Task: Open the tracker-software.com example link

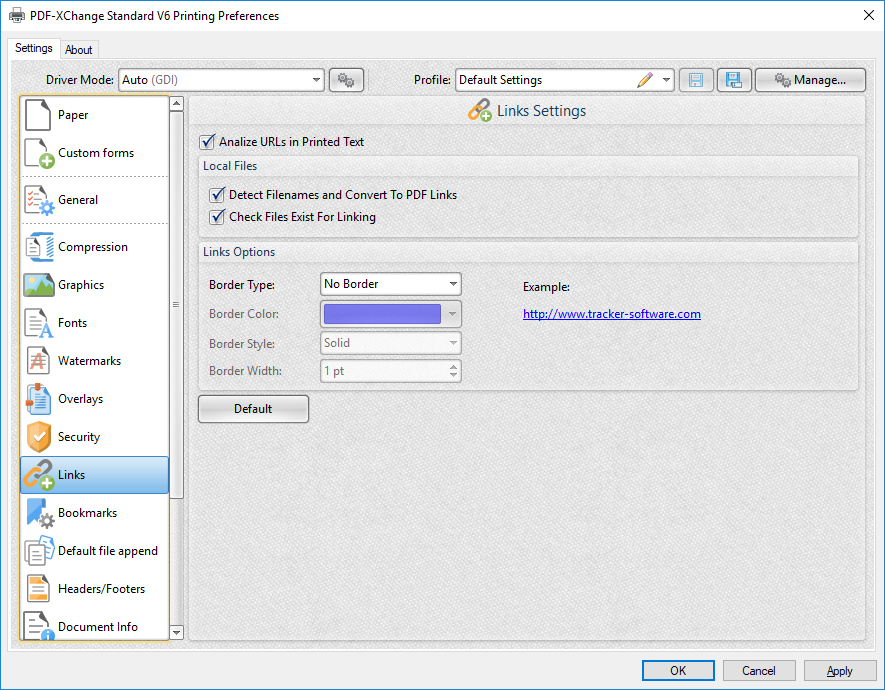Action: click(x=611, y=314)
